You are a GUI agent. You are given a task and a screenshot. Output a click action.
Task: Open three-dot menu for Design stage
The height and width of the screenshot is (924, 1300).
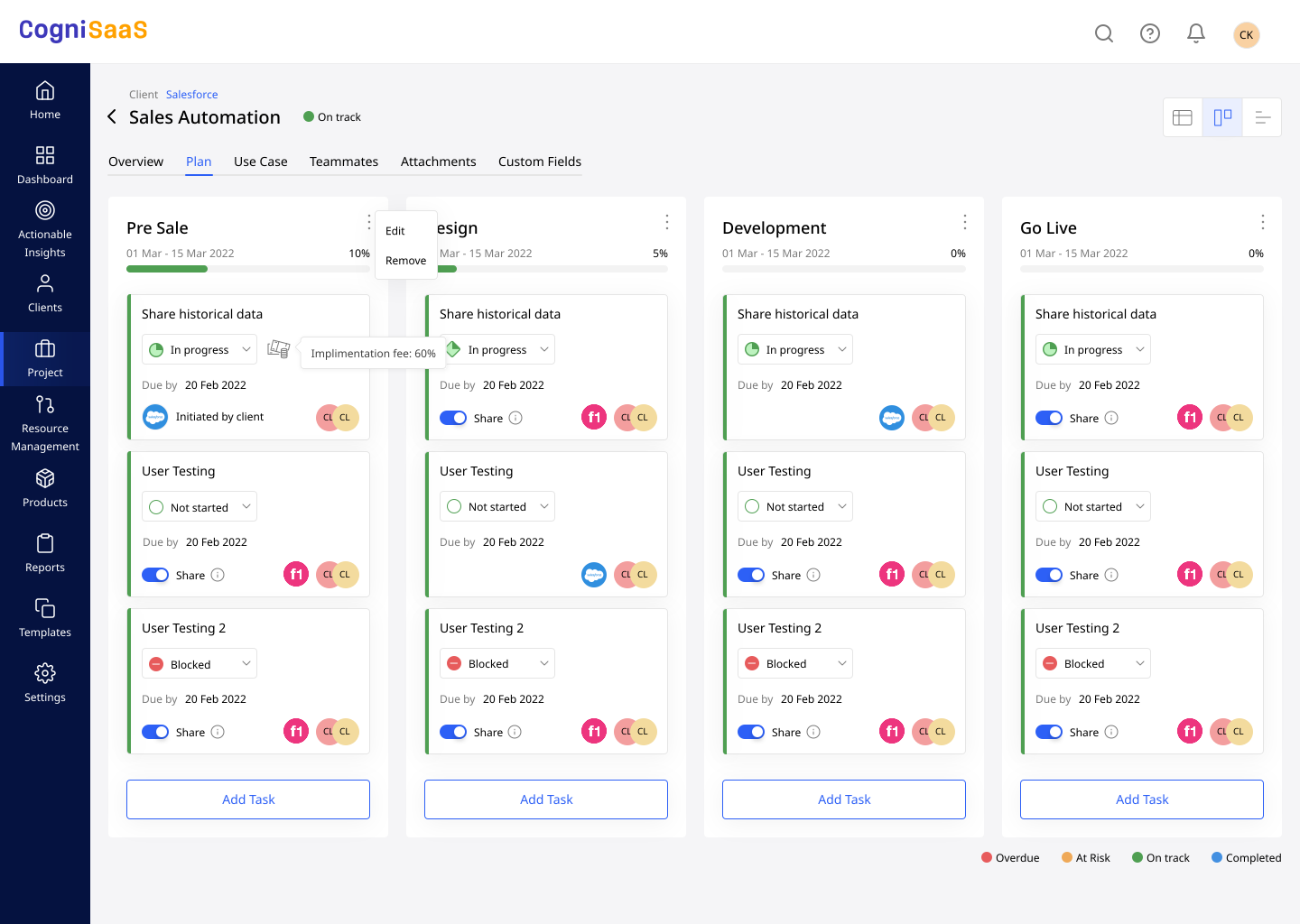(x=667, y=222)
